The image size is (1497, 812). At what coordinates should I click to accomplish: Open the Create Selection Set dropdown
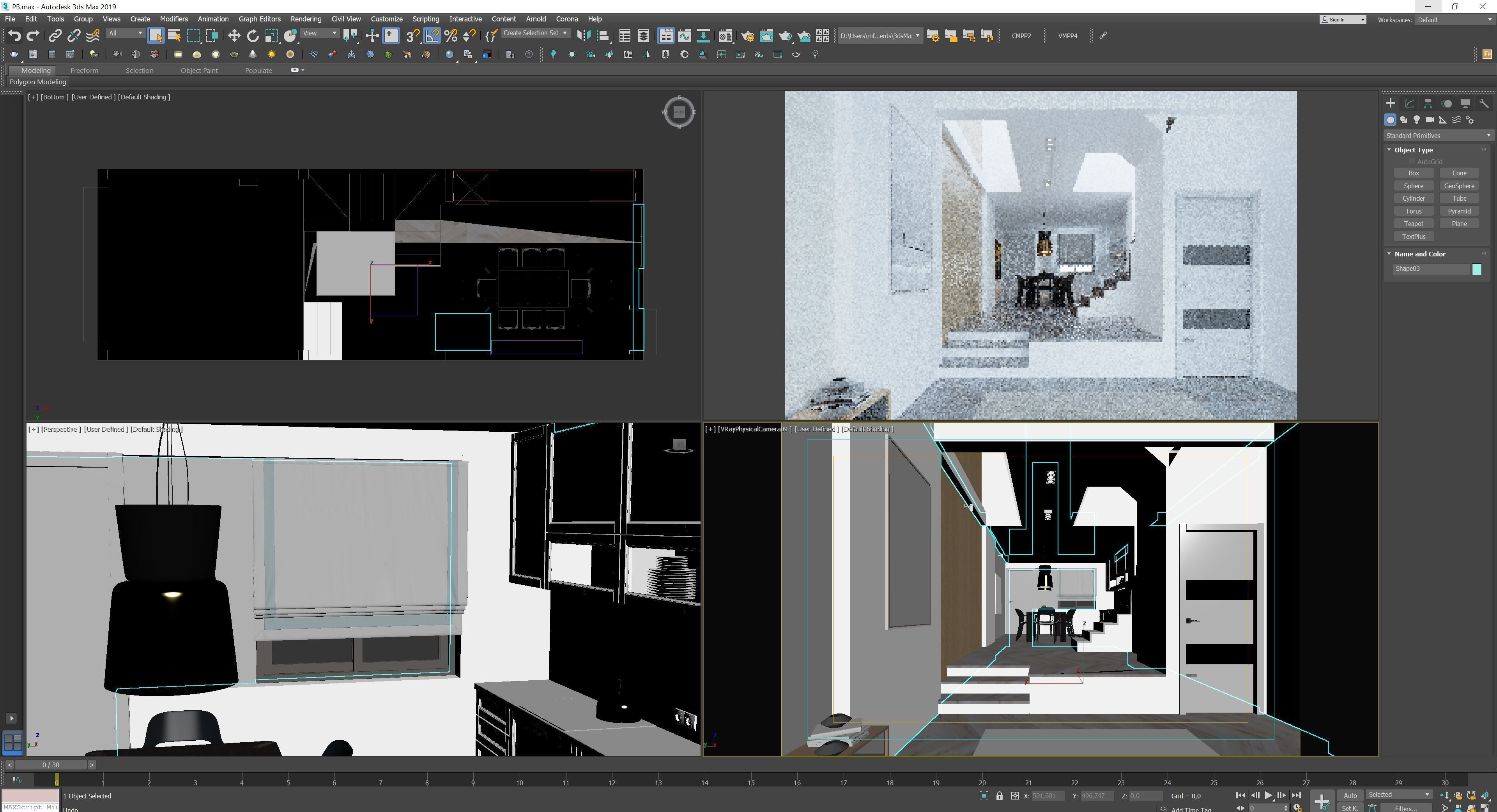tap(534, 33)
